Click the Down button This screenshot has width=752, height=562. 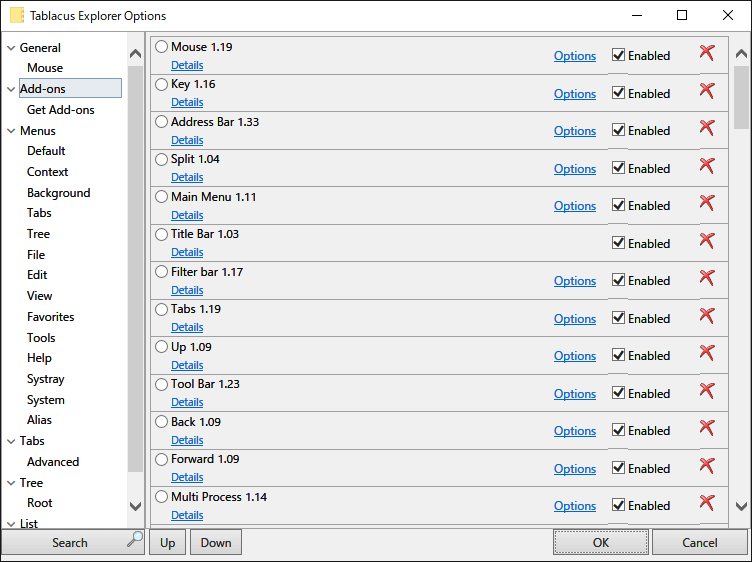point(216,542)
